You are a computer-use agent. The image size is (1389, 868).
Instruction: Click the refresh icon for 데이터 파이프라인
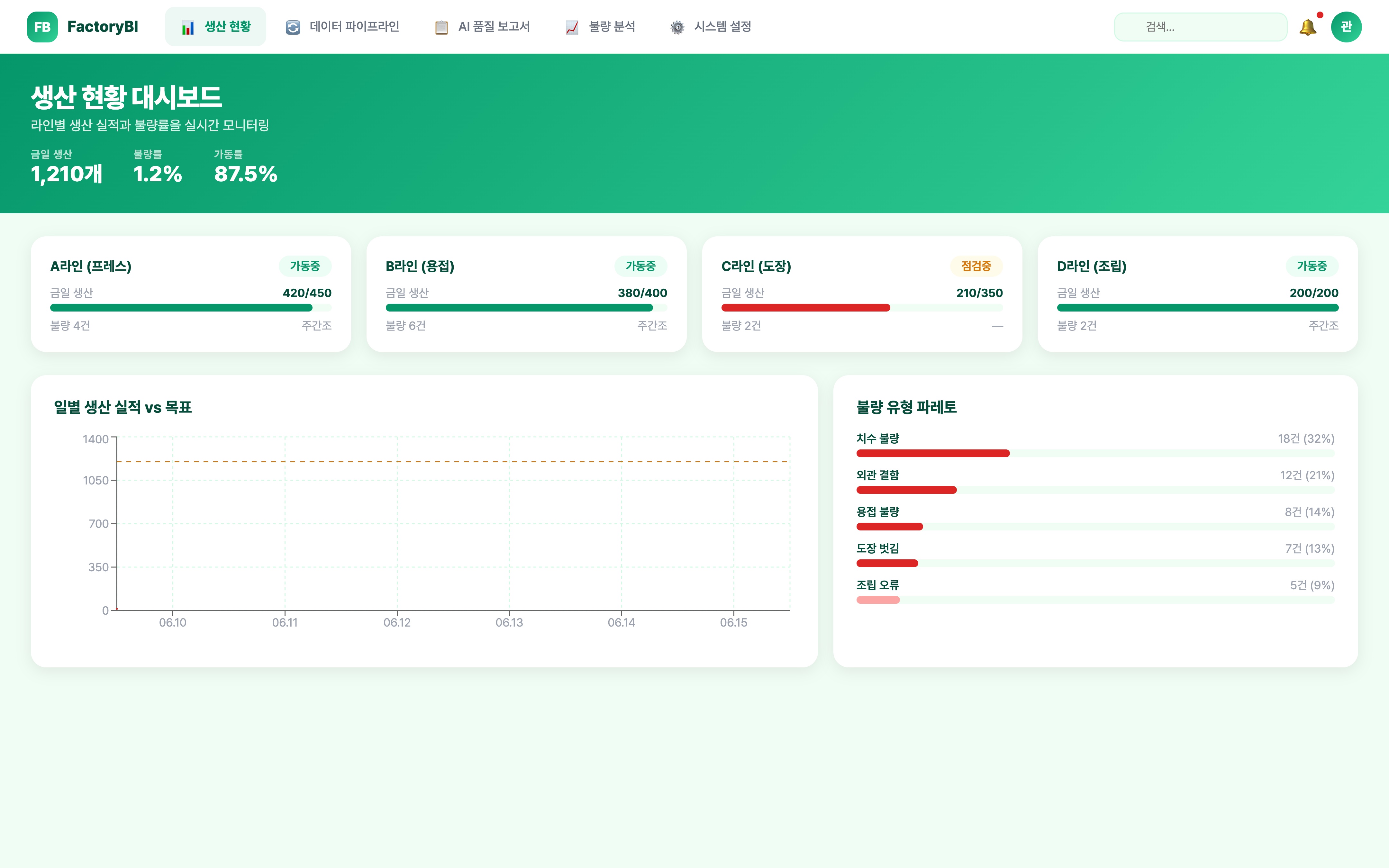pyautogui.click(x=293, y=28)
